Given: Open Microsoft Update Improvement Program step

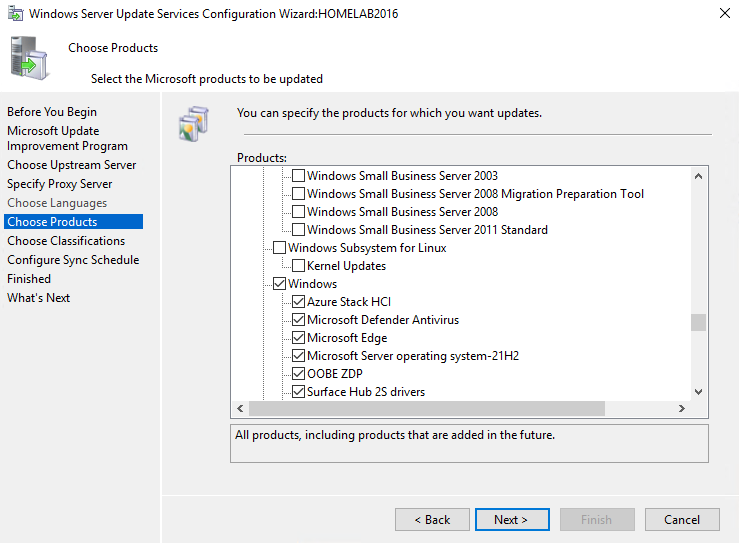Looking at the screenshot, I should (x=67, y=138).
